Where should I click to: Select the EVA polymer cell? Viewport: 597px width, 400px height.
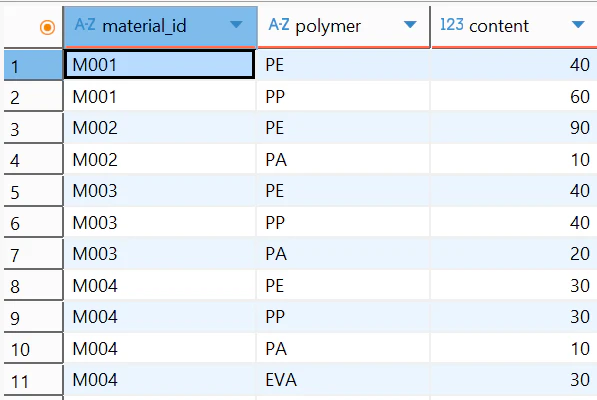point(343,380)
